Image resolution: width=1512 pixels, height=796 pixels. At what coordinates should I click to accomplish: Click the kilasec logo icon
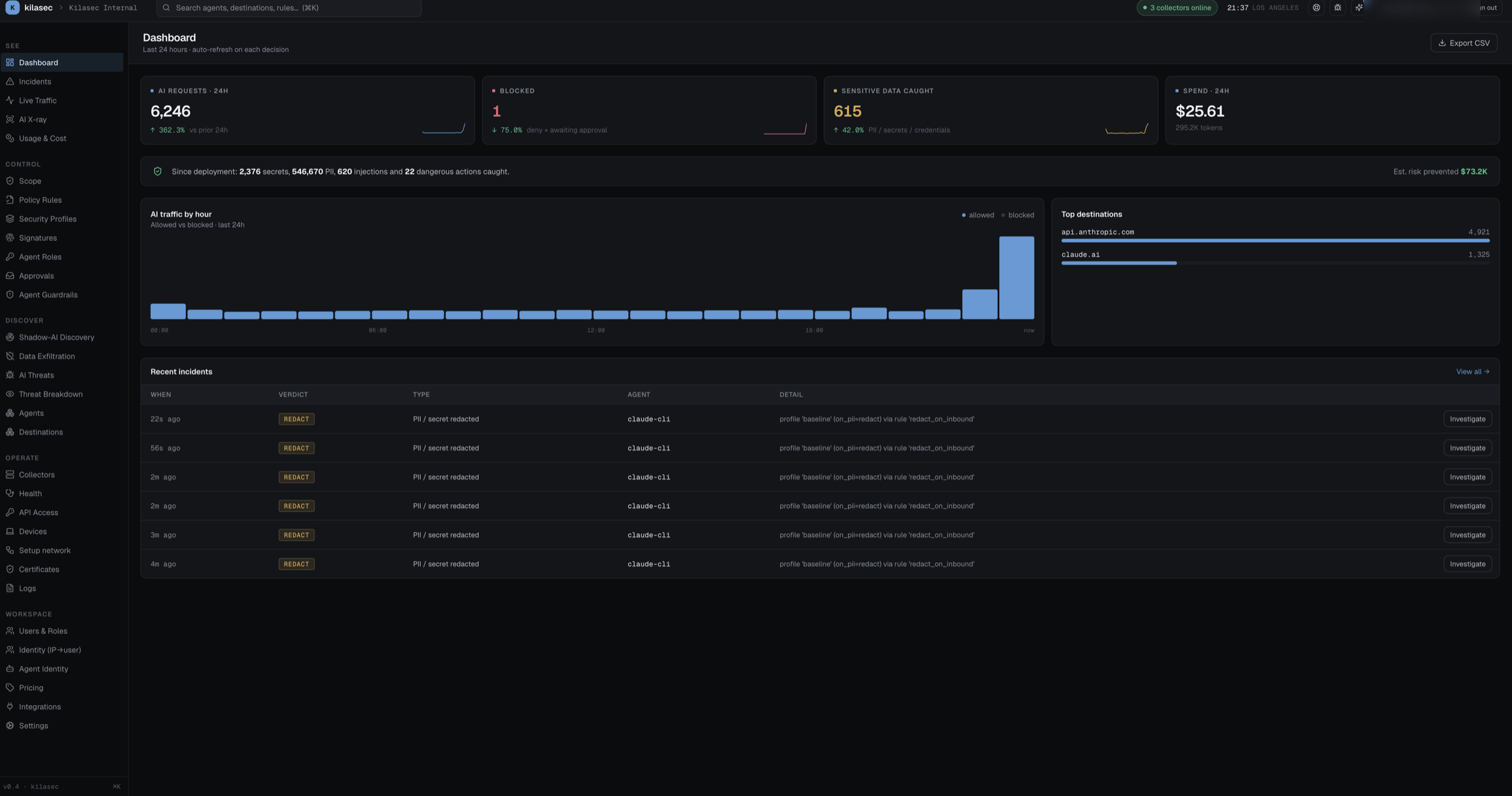point(12,8)
